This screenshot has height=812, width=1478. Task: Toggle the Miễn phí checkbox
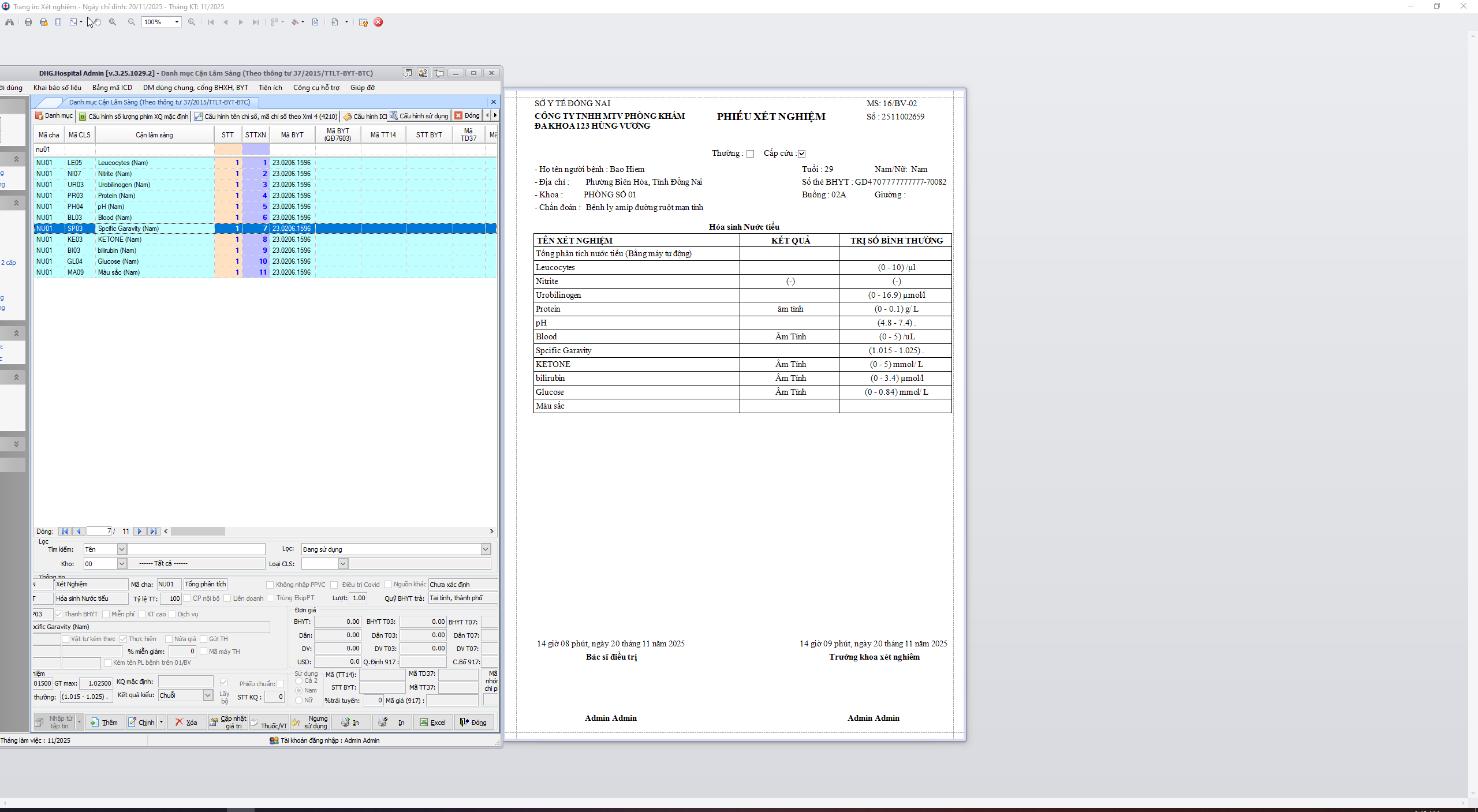[106, 614]
